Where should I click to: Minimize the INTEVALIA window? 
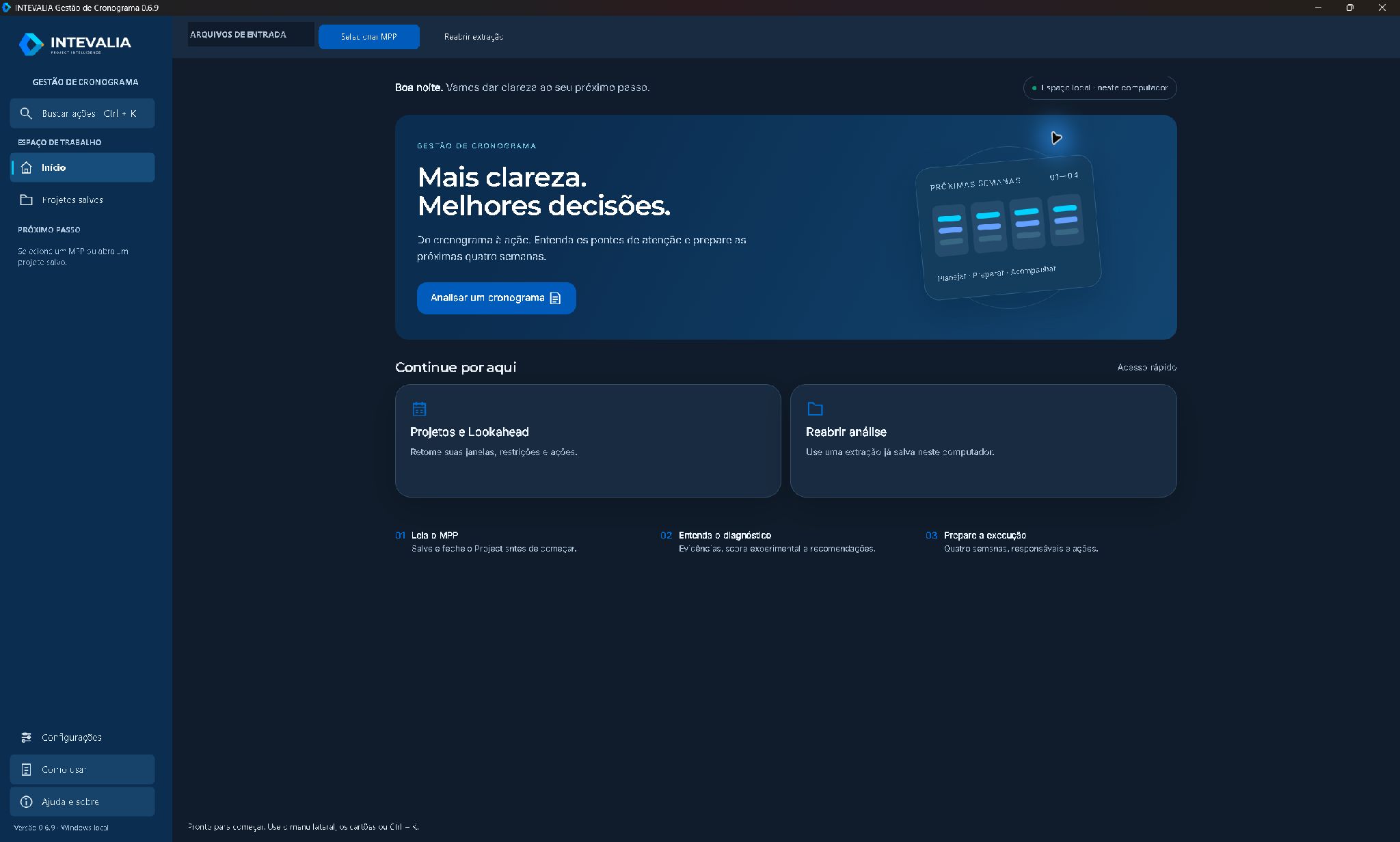click(1318, 8)
